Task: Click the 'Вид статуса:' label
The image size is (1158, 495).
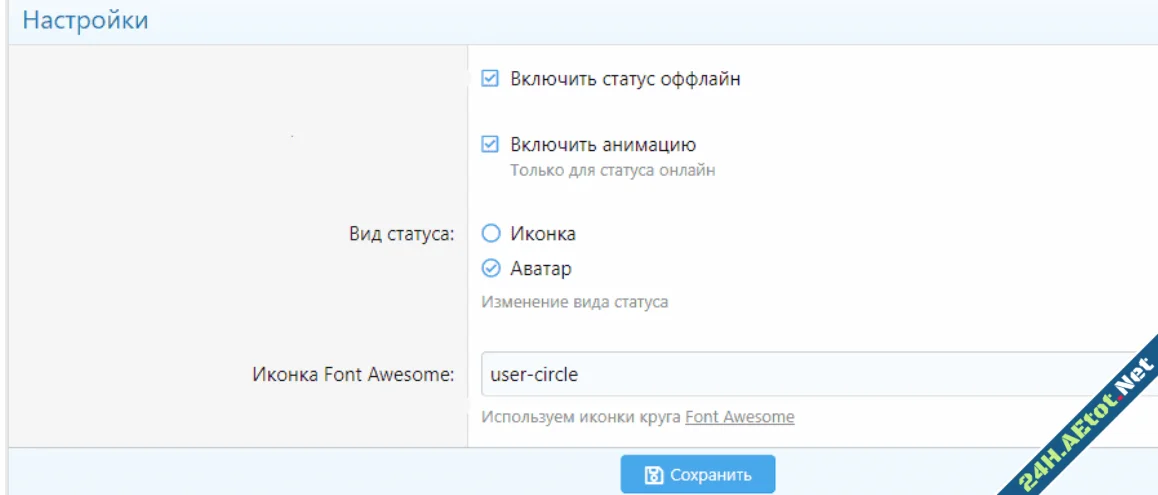Action: [x=402, y=234]
